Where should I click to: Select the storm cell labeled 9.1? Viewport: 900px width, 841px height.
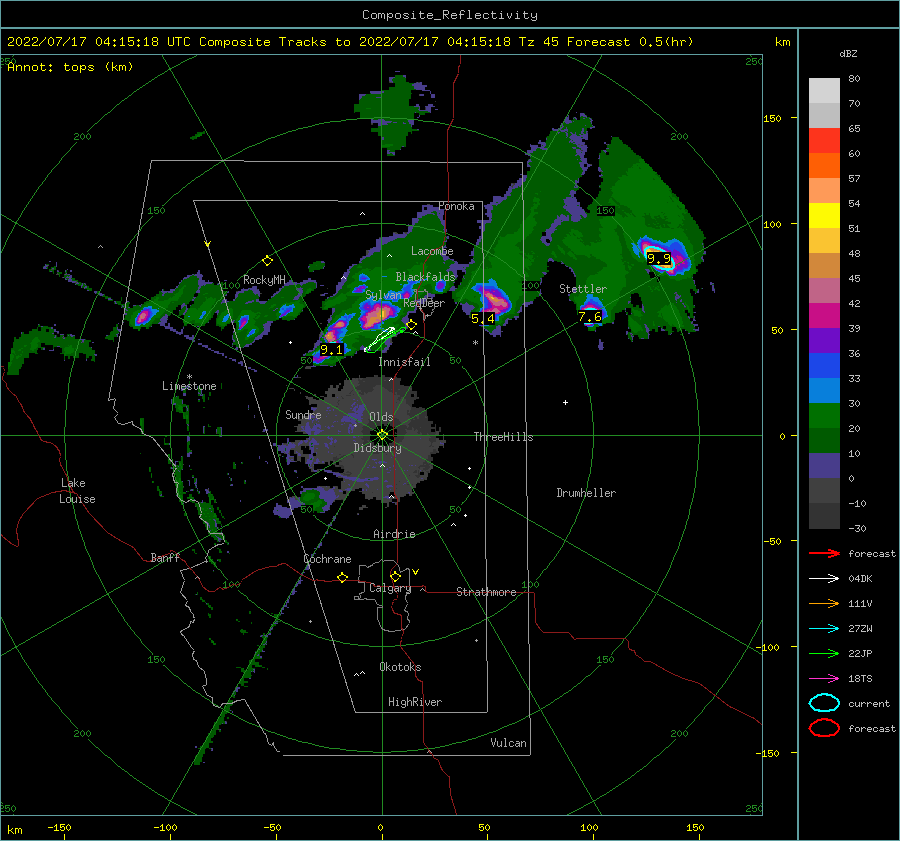coord(331,349)
